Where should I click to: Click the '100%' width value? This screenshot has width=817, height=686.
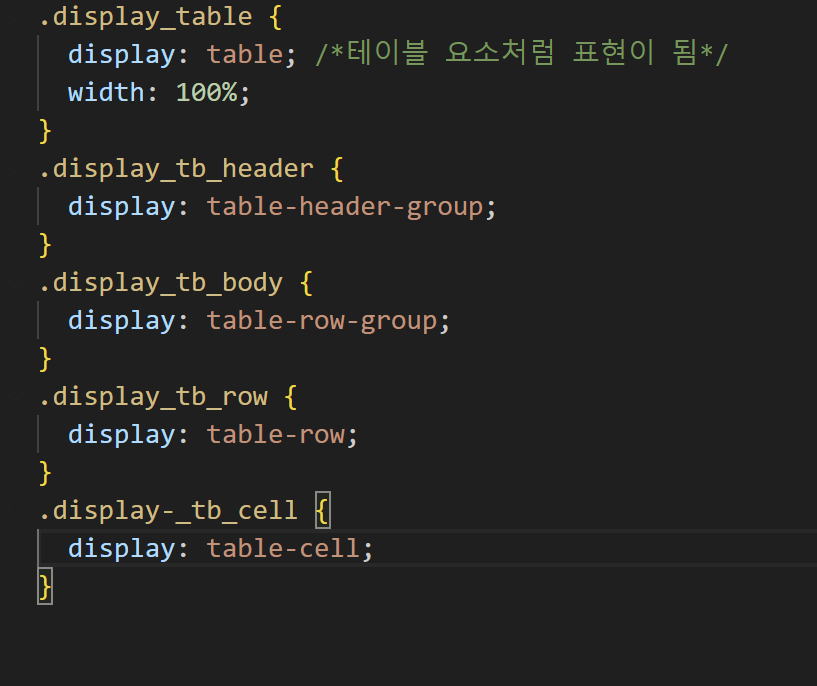(x=207, y=93)
